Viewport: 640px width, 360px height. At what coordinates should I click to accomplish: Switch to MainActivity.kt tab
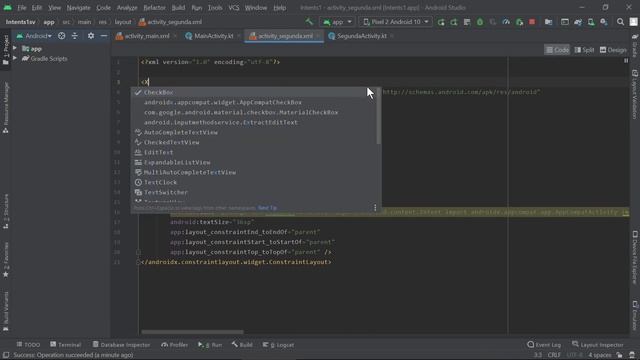tap(213, 36)
